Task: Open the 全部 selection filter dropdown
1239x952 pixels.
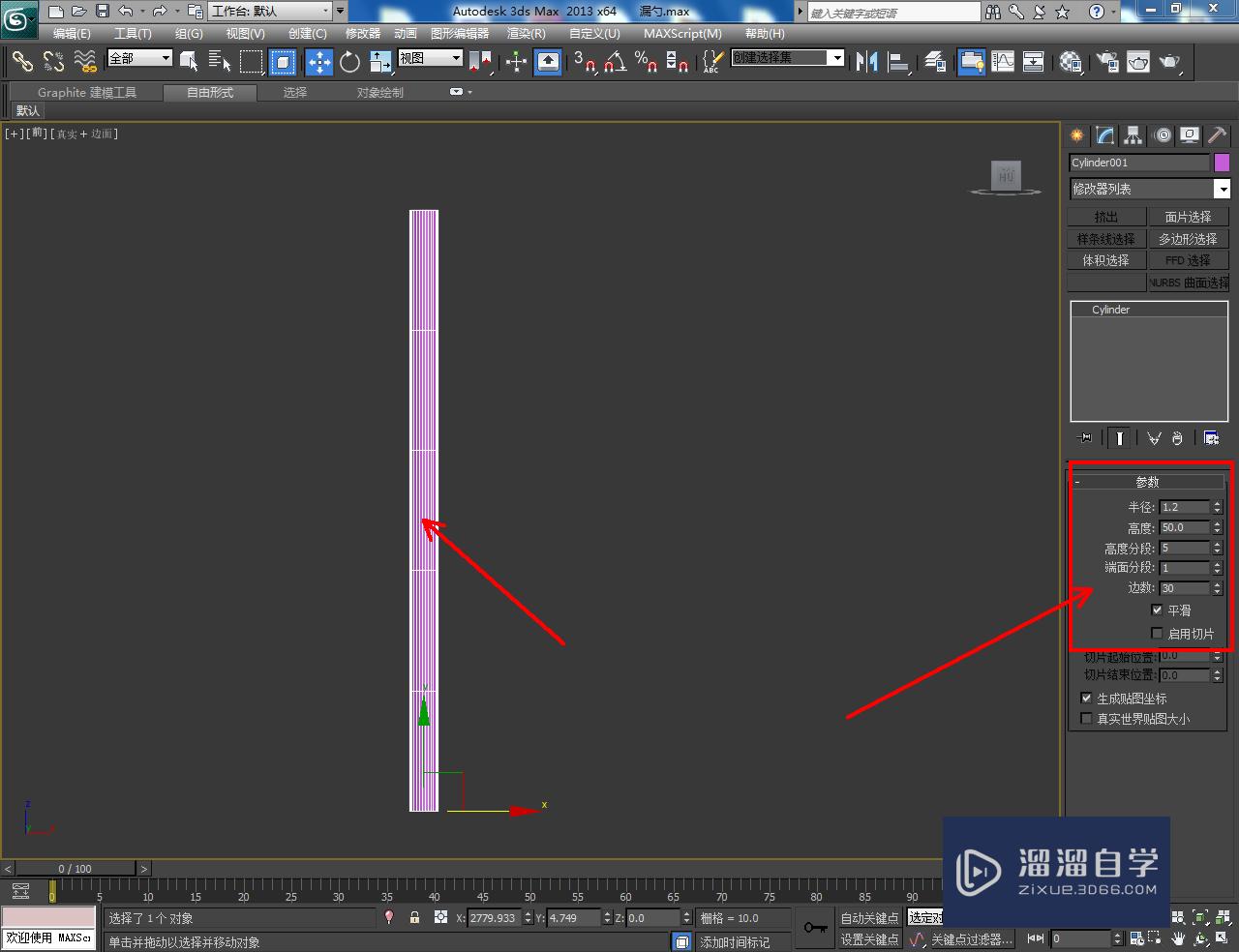Action: coord(139,58)
